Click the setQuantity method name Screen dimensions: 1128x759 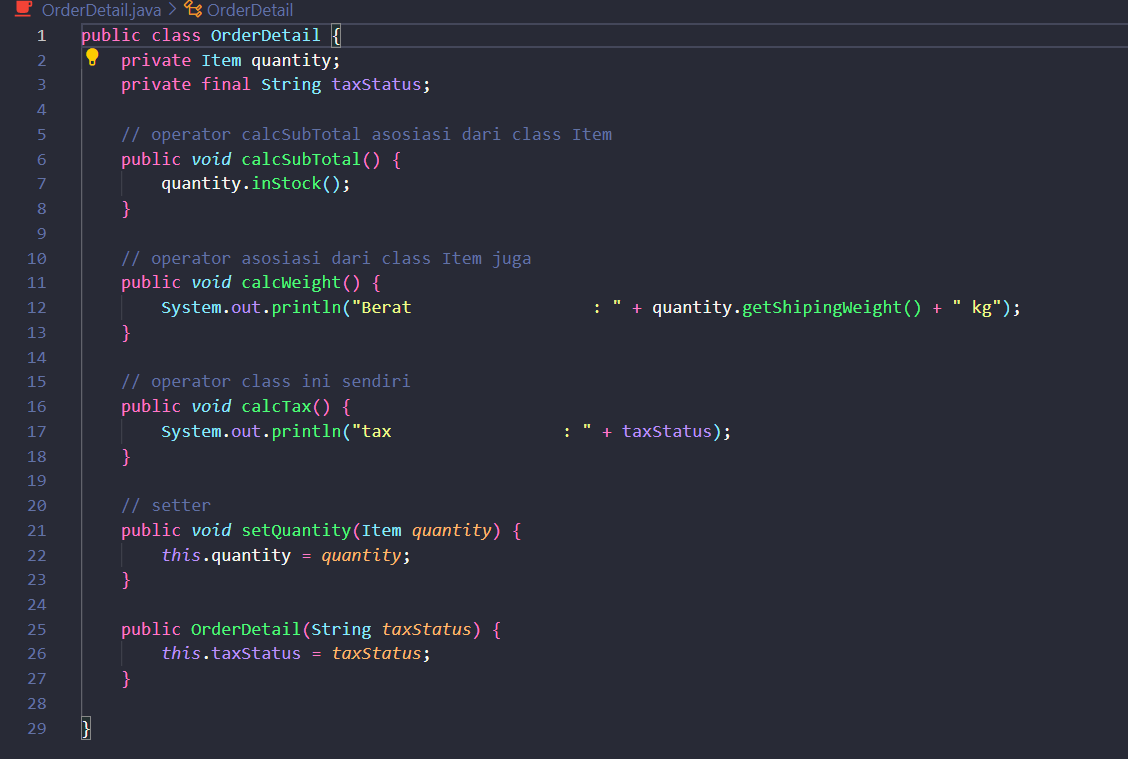point(296,530)
